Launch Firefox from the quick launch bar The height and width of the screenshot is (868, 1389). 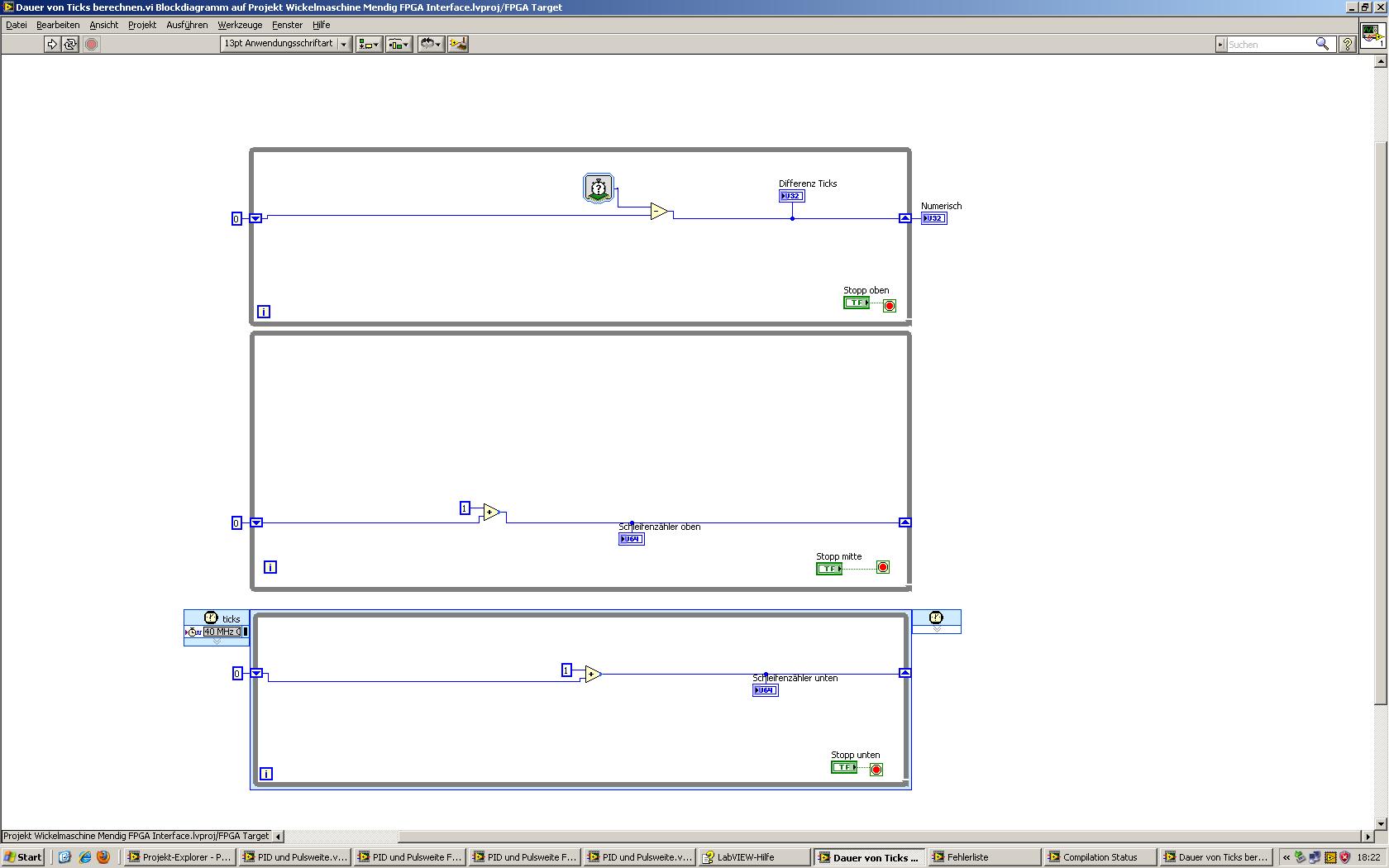(x=103, y=857)
